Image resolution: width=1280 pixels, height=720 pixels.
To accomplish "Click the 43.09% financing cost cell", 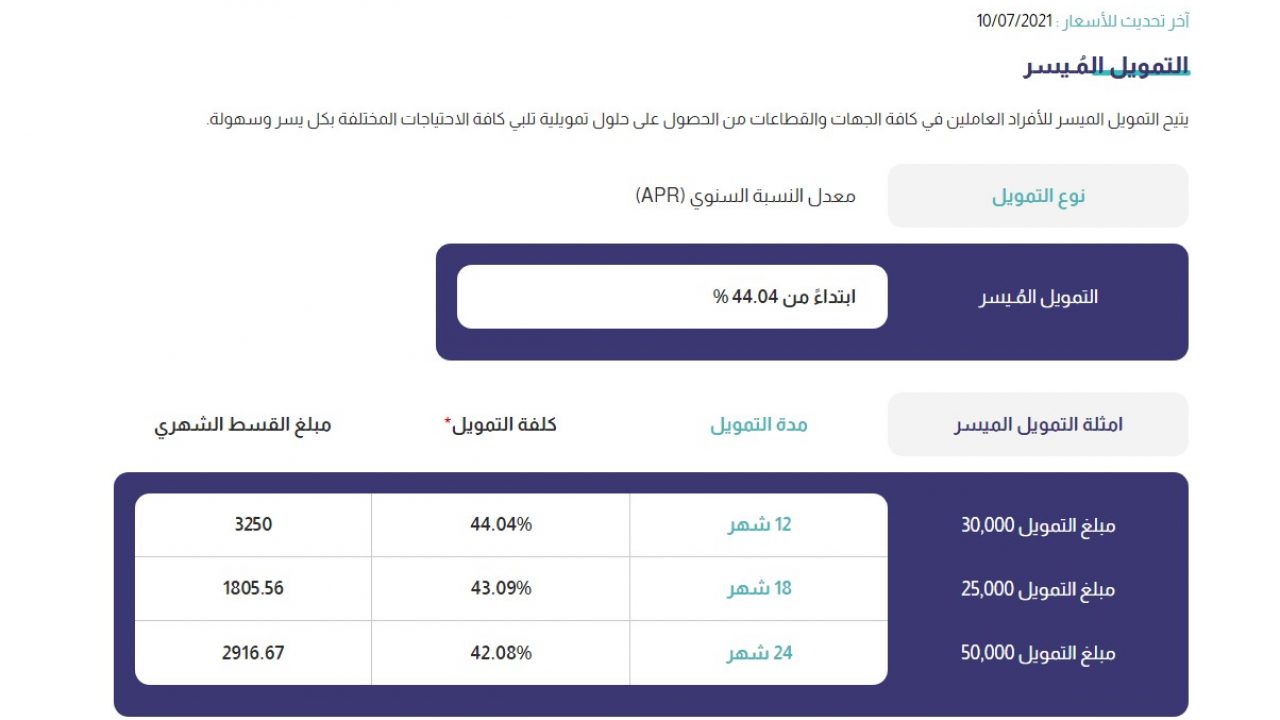I will pos(501,589).
